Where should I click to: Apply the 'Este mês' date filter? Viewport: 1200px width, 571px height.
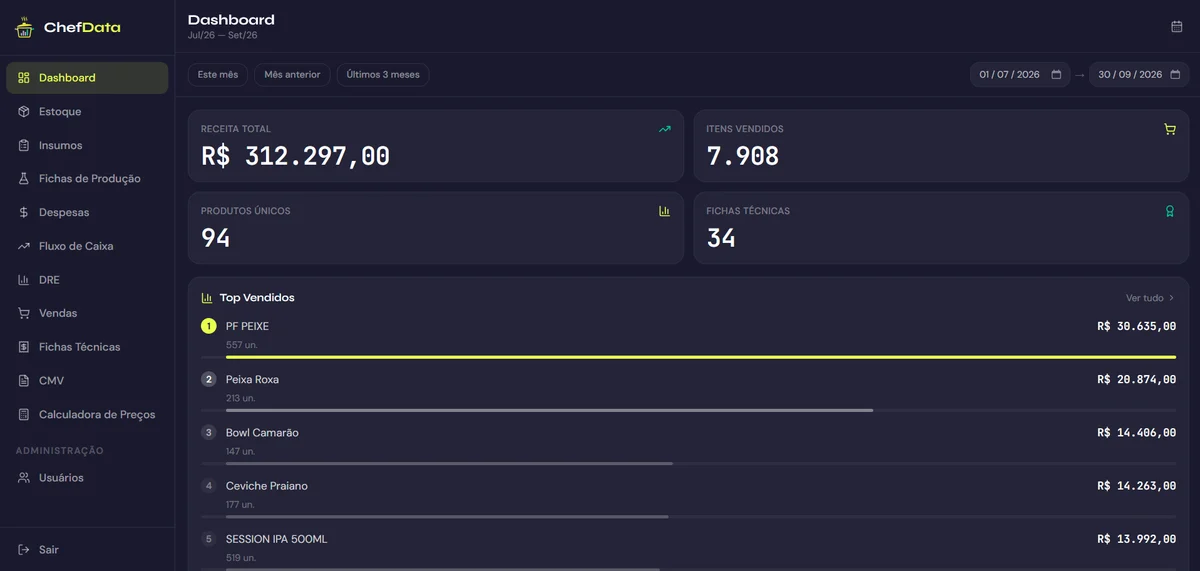point(218,75)
